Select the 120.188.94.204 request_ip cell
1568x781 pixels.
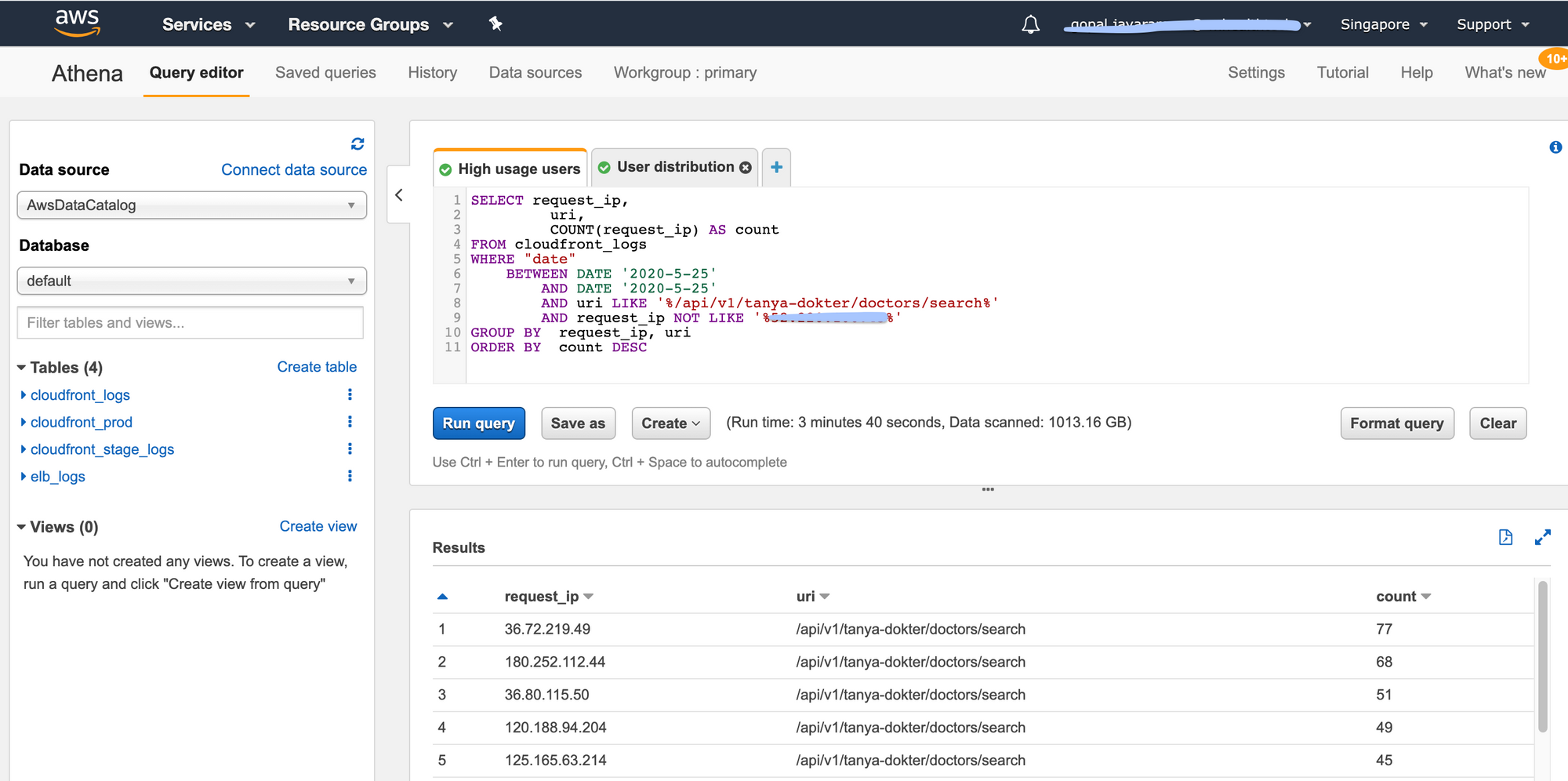(x=555, y=728)
